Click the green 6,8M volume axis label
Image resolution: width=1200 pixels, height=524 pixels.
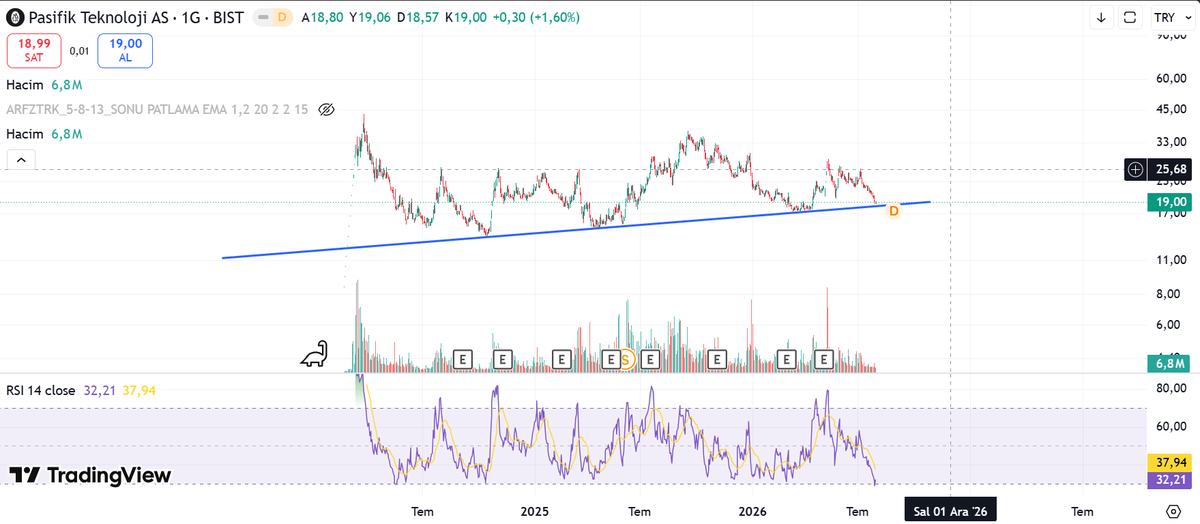tap(1168, 364)
